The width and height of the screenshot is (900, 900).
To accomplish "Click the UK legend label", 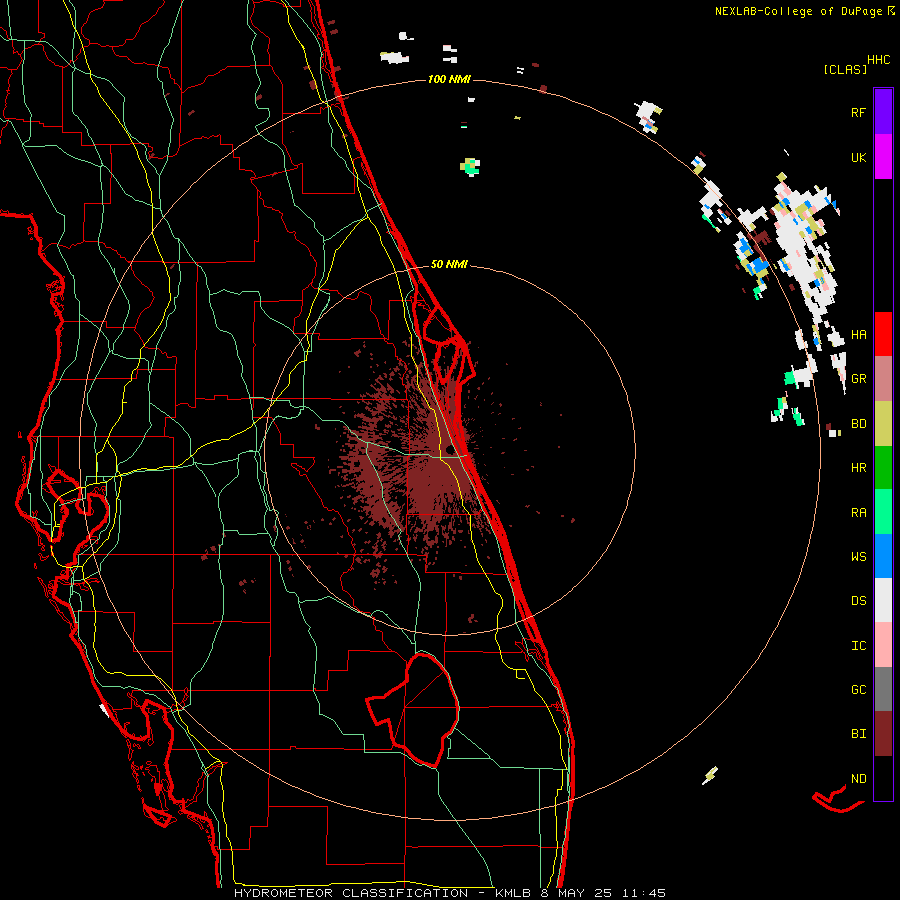I will (x=858, y=157).
